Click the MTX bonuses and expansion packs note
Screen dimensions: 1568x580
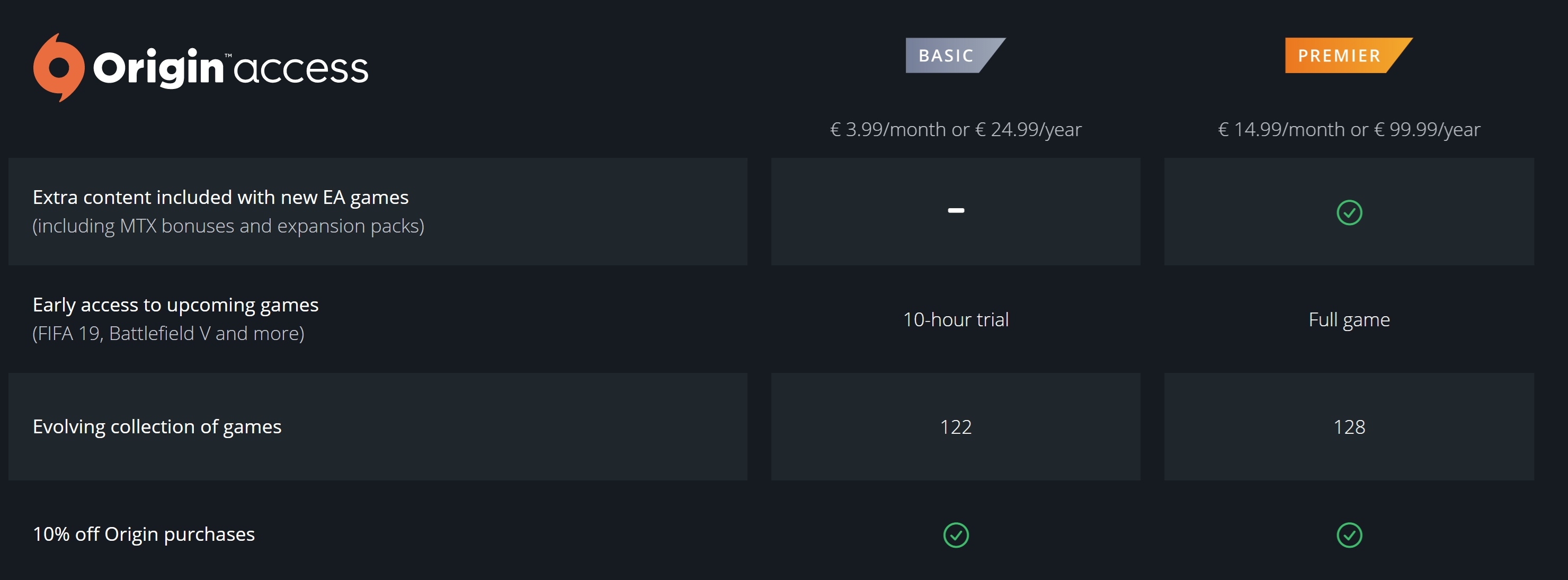point(228,226)
